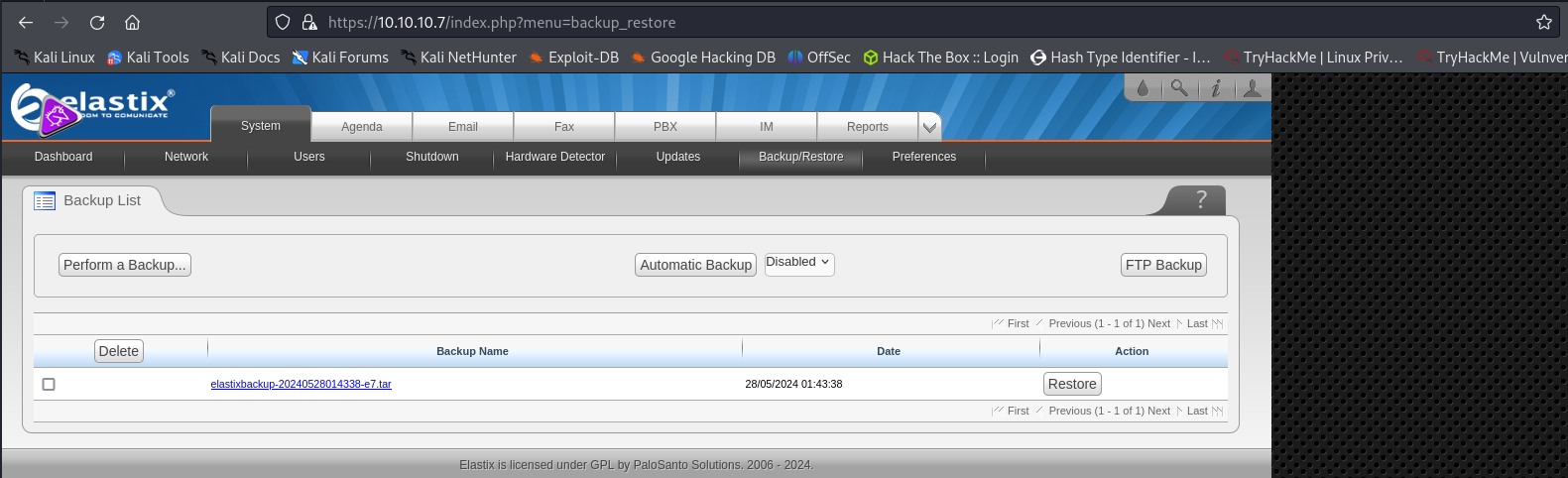Click the FTP Backup button
The height and width of the screenshot is (478, 1568).
[x=1163, y=265]
